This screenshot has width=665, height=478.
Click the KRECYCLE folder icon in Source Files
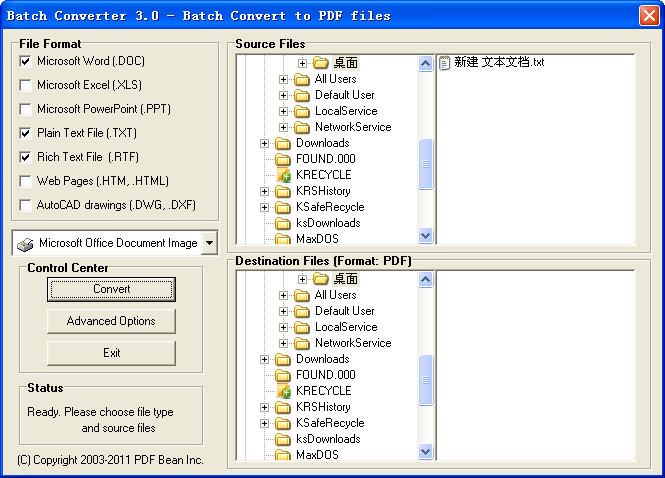click(283, 175)
